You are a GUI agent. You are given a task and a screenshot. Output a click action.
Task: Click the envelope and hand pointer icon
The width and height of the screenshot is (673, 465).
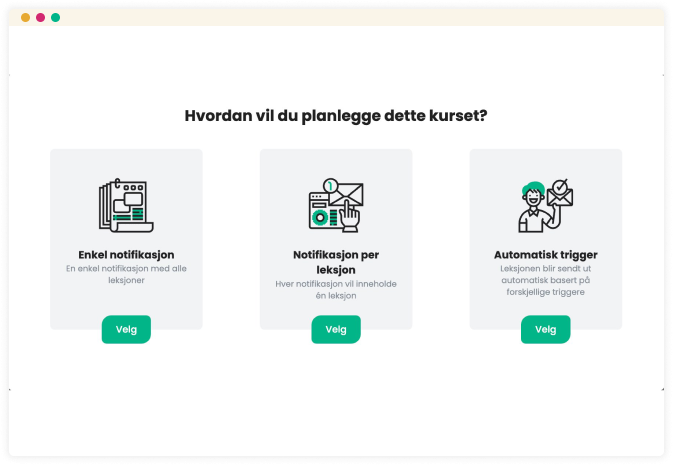[336, 206]
